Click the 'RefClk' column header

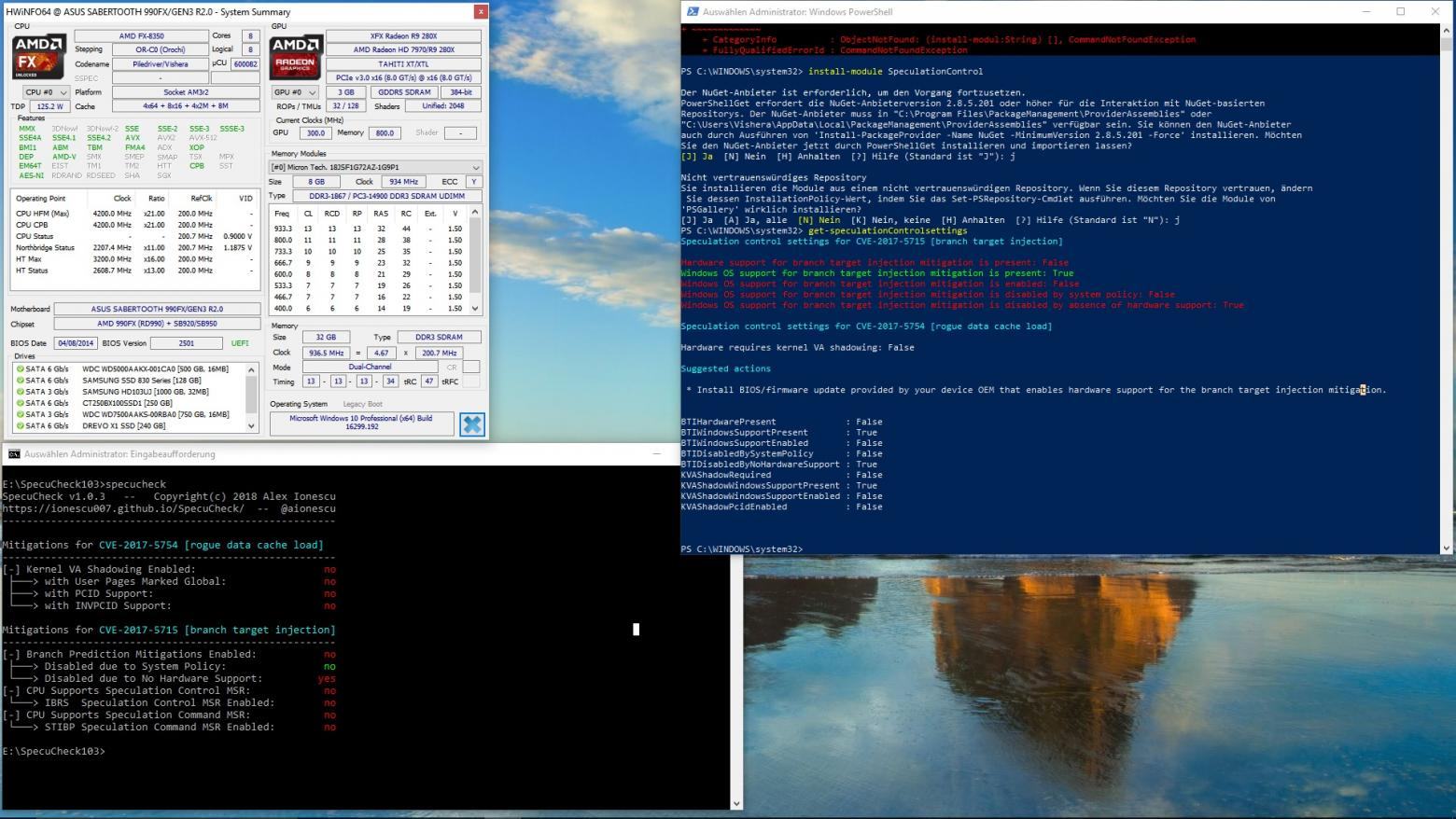(202, 199)
